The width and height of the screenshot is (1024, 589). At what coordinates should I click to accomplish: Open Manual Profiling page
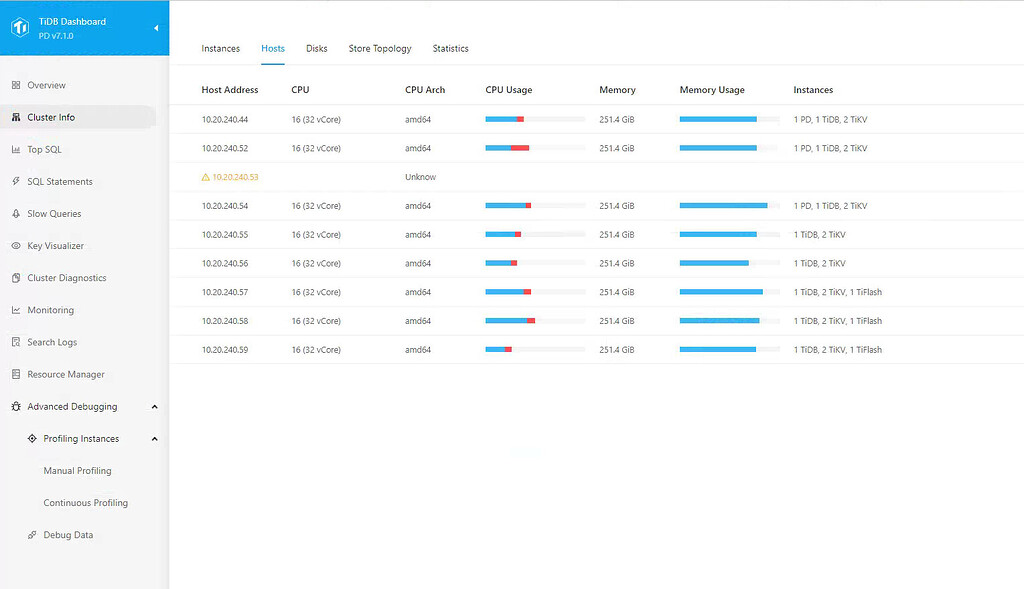pos(77,471)
